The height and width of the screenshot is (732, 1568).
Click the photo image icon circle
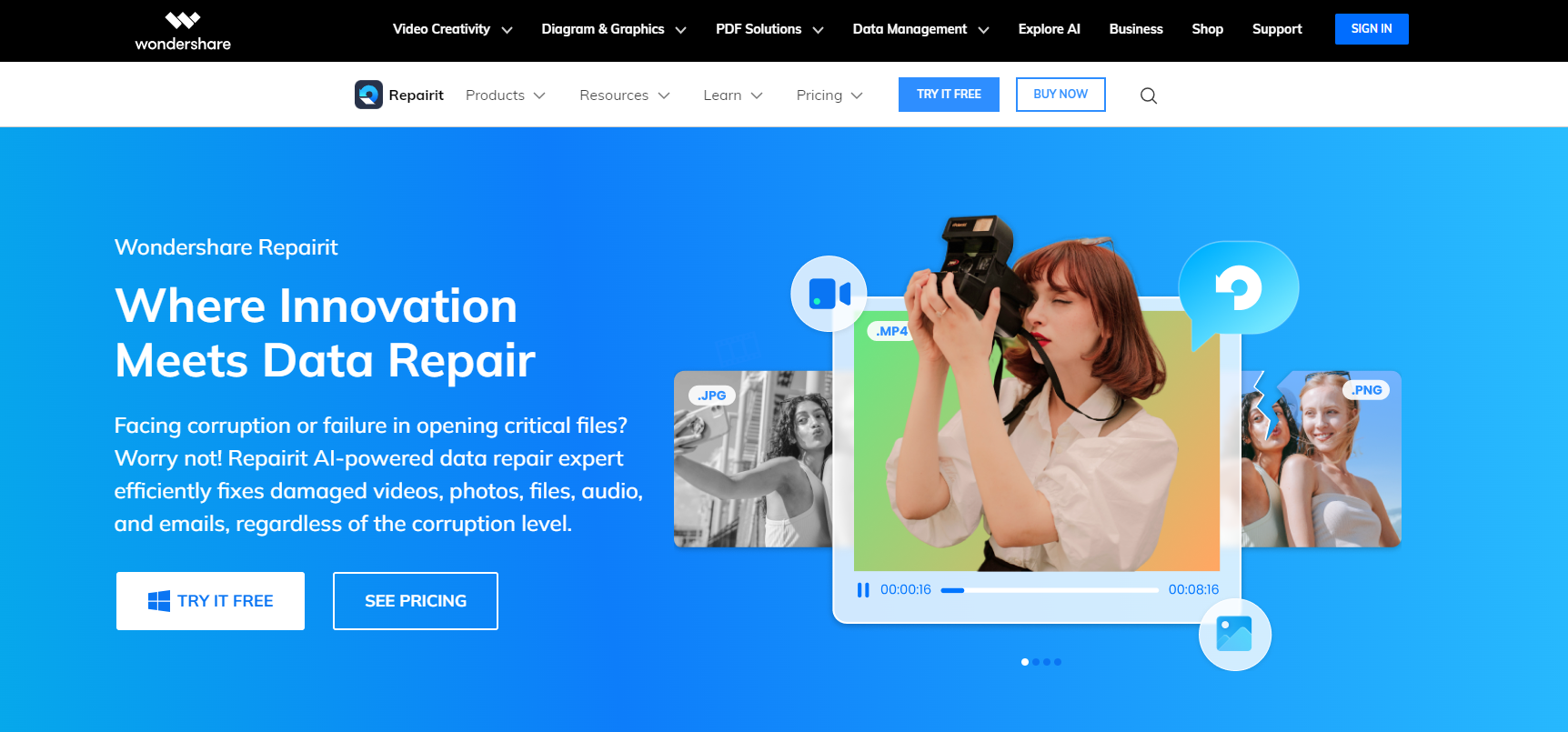pyautogui.click(x=1234, y=634)
